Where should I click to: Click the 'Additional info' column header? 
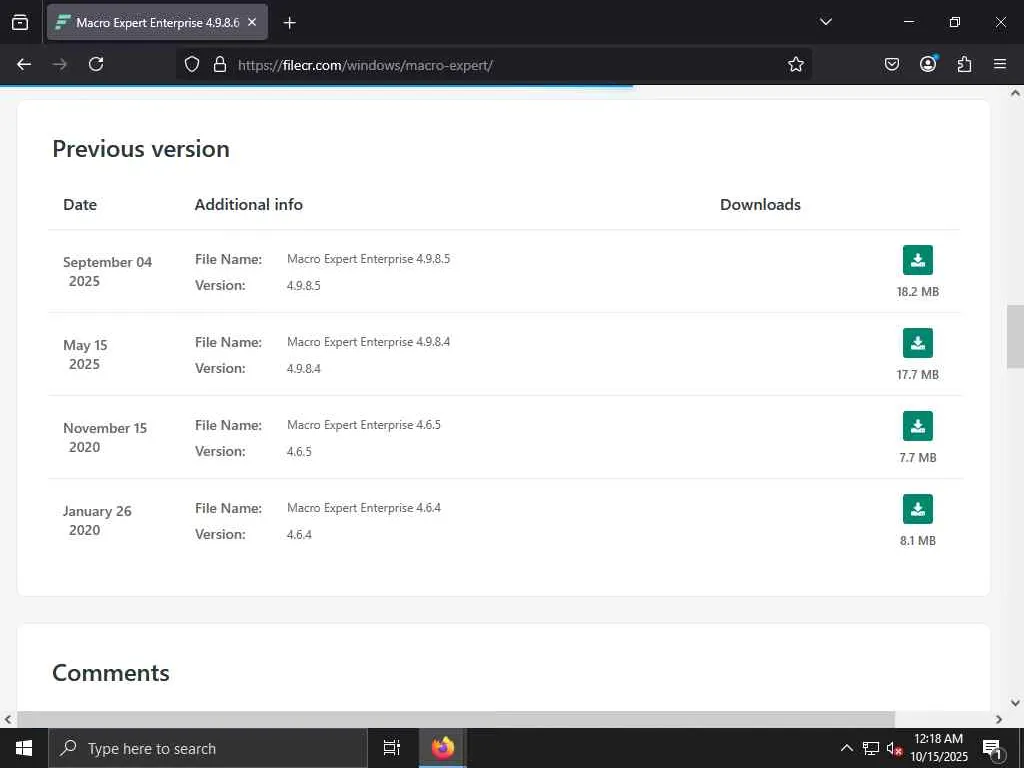click(249, 204)
